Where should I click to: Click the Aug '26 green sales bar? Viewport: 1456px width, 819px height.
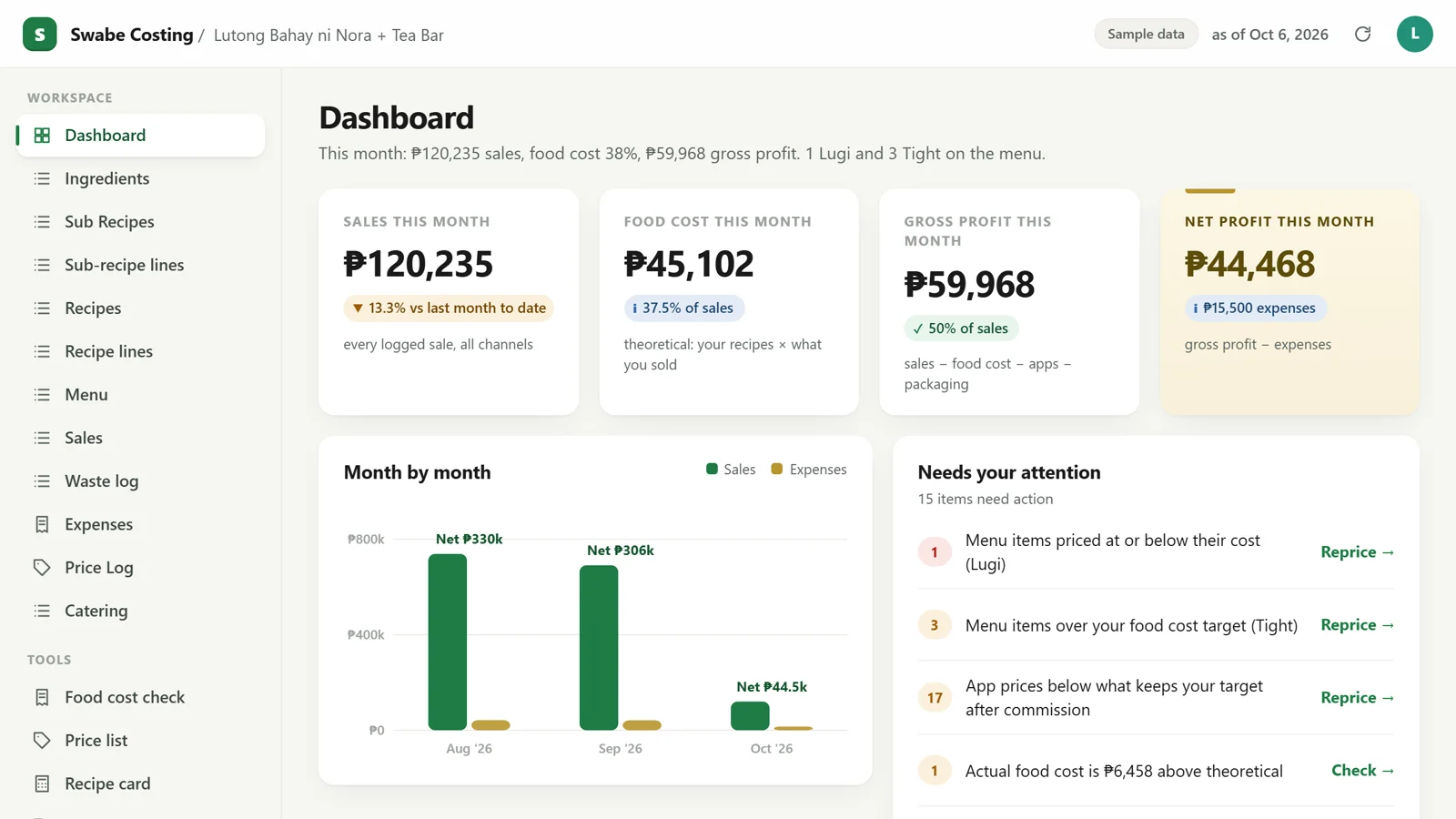[x=448, y=642]
